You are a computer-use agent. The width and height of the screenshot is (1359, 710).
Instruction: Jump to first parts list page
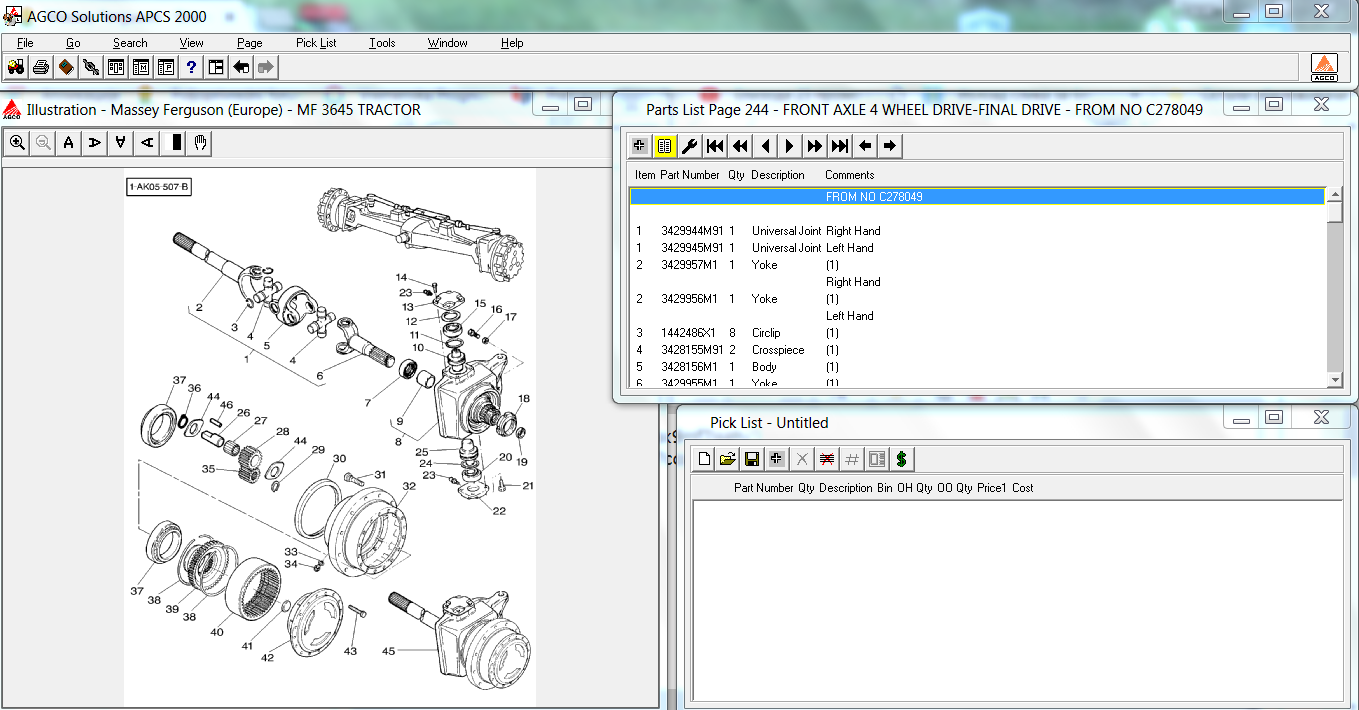pyautogui.click(x=715, y=146)
